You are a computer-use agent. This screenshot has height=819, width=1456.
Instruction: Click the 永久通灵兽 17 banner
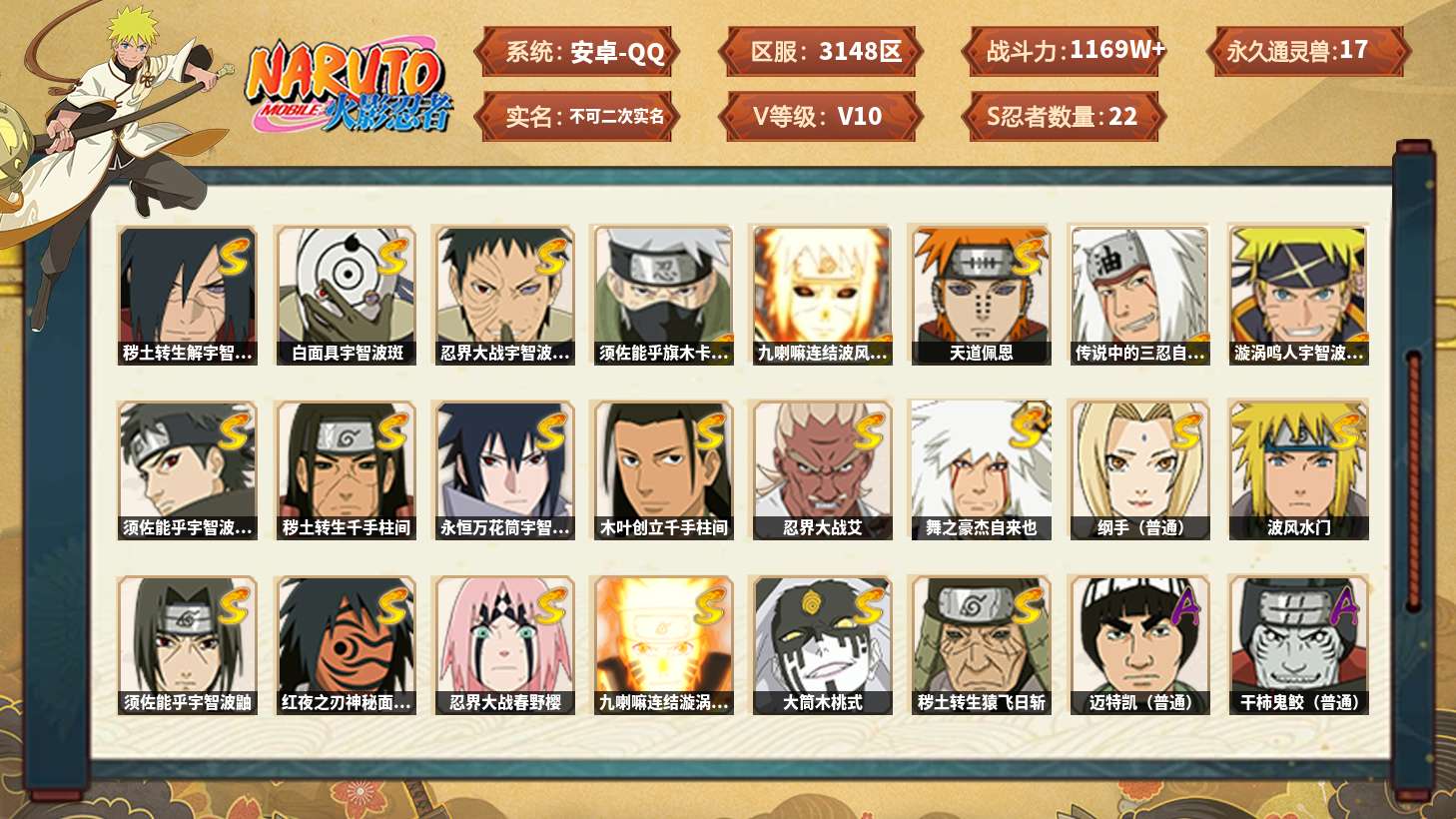click(1307, 52)
